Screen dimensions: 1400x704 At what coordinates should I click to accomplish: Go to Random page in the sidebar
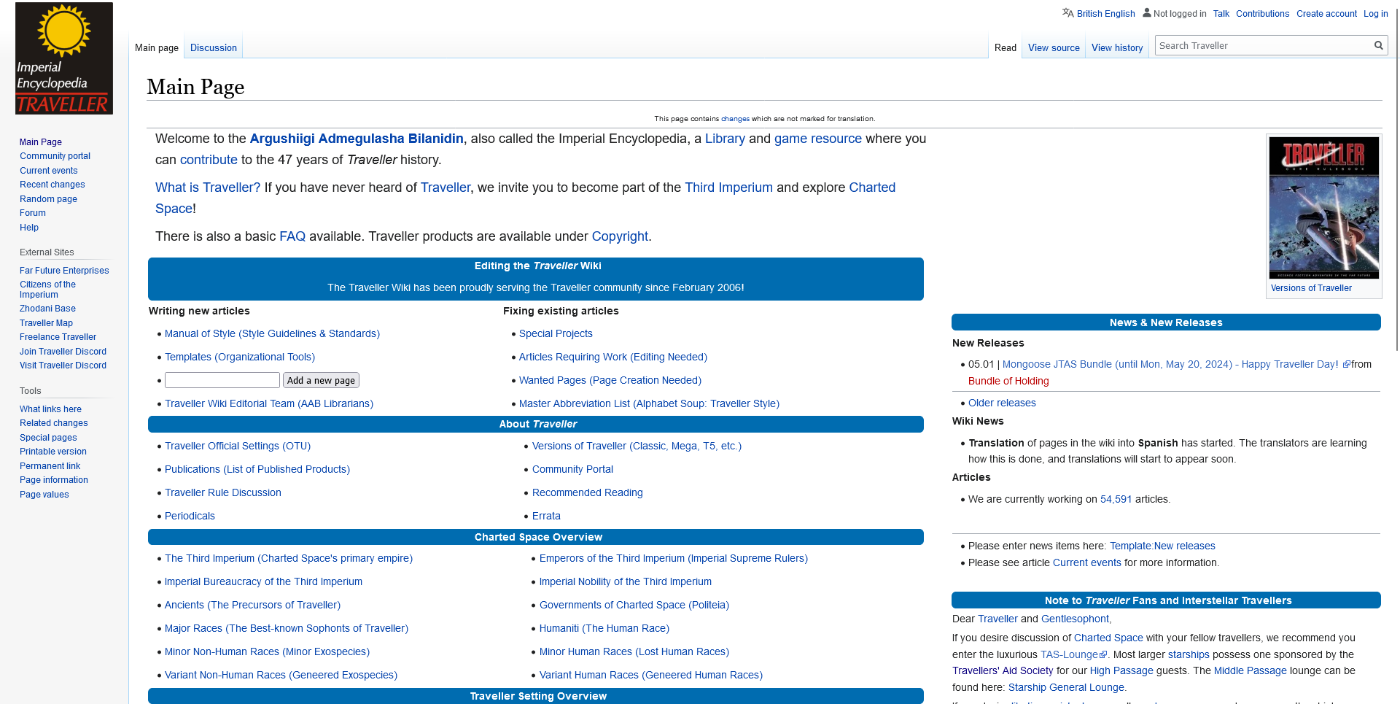[48, 199]
